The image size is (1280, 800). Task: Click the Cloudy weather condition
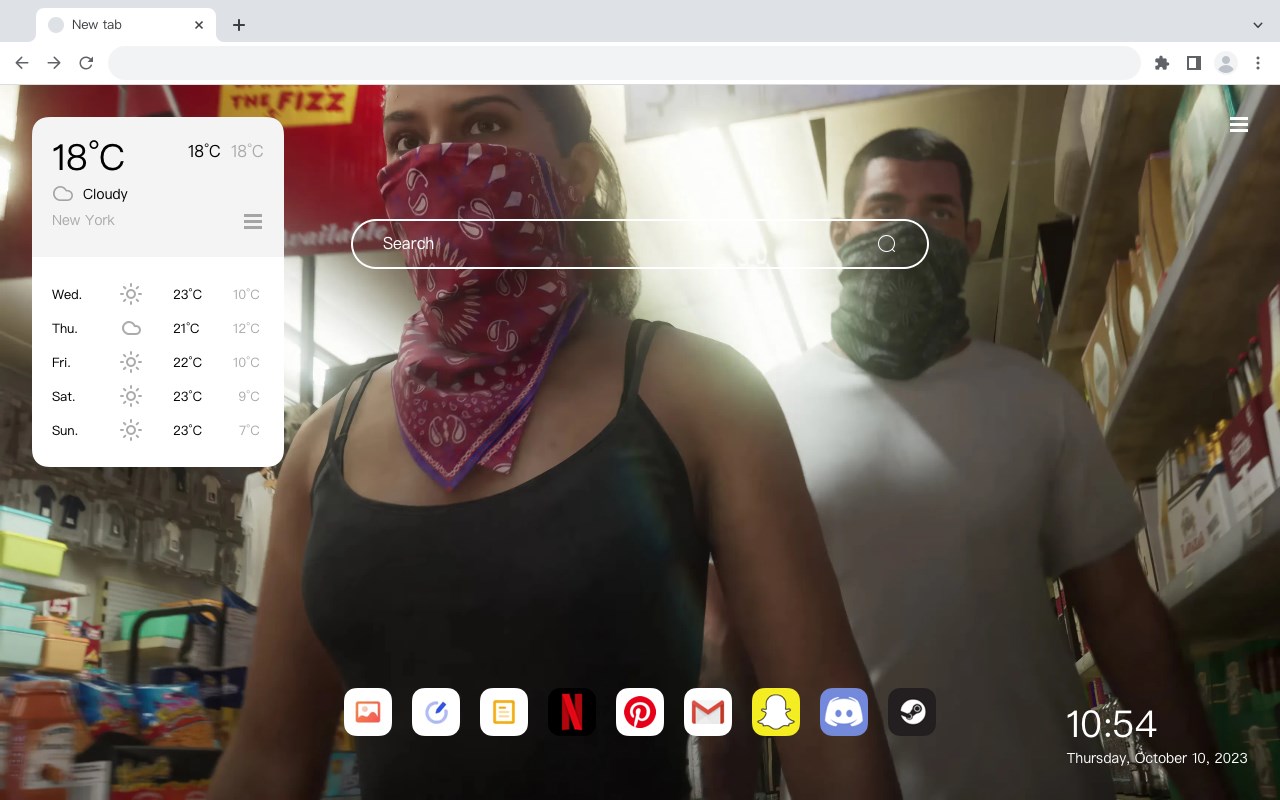[105, 194]
